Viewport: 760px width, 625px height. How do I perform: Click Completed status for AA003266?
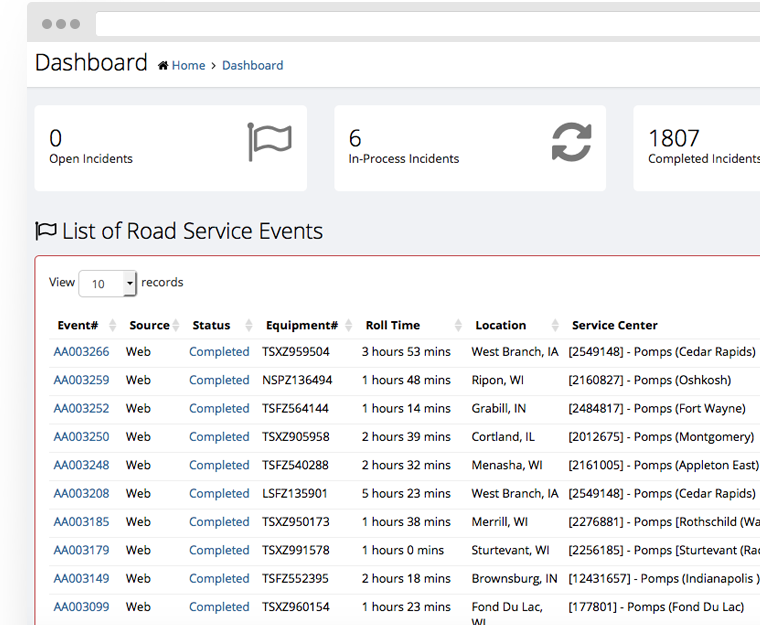click(x=219, y=352)
